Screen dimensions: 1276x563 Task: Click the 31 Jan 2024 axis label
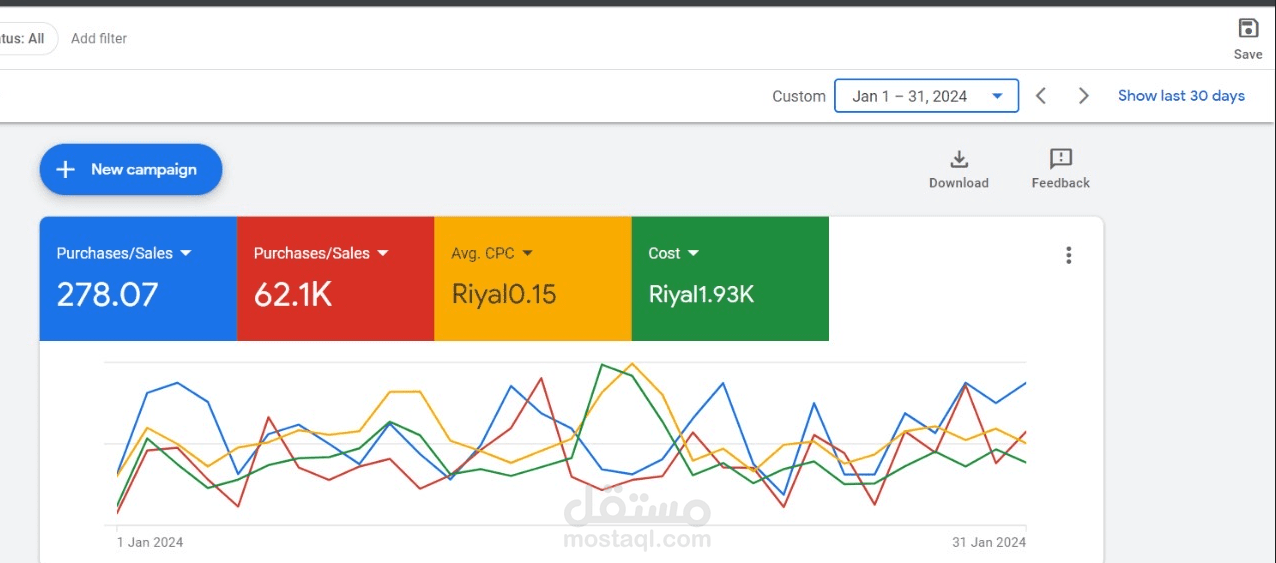989,542
